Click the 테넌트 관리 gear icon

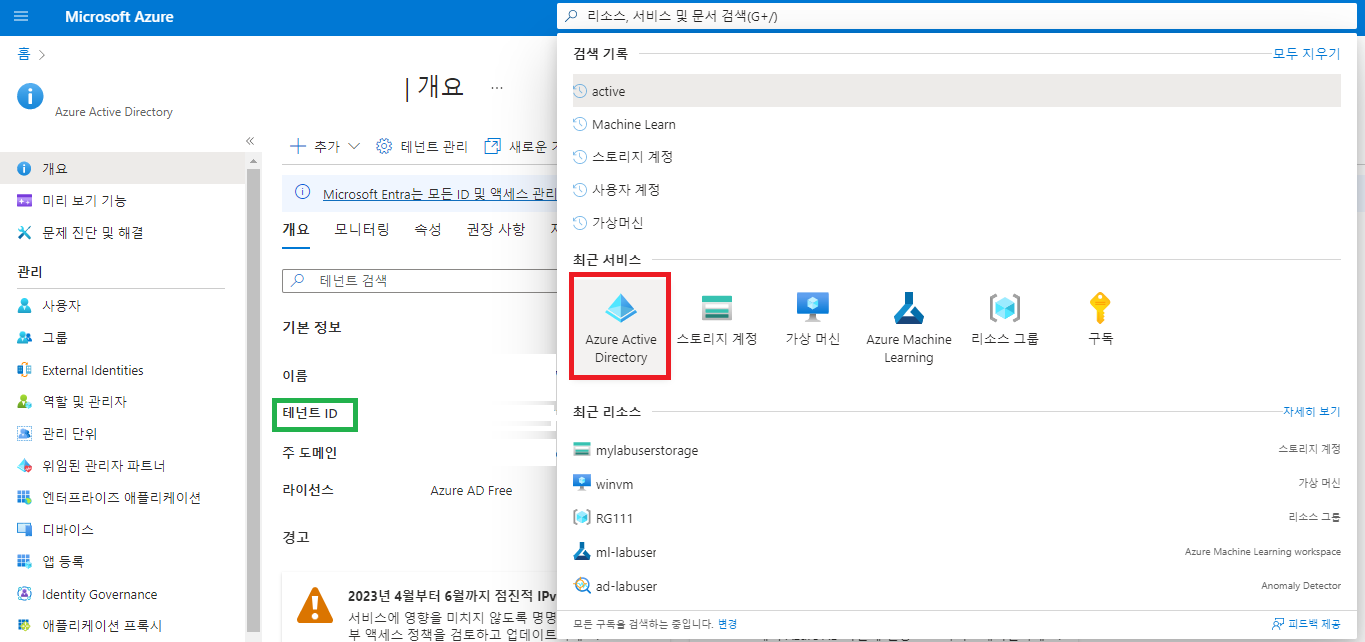384,146
